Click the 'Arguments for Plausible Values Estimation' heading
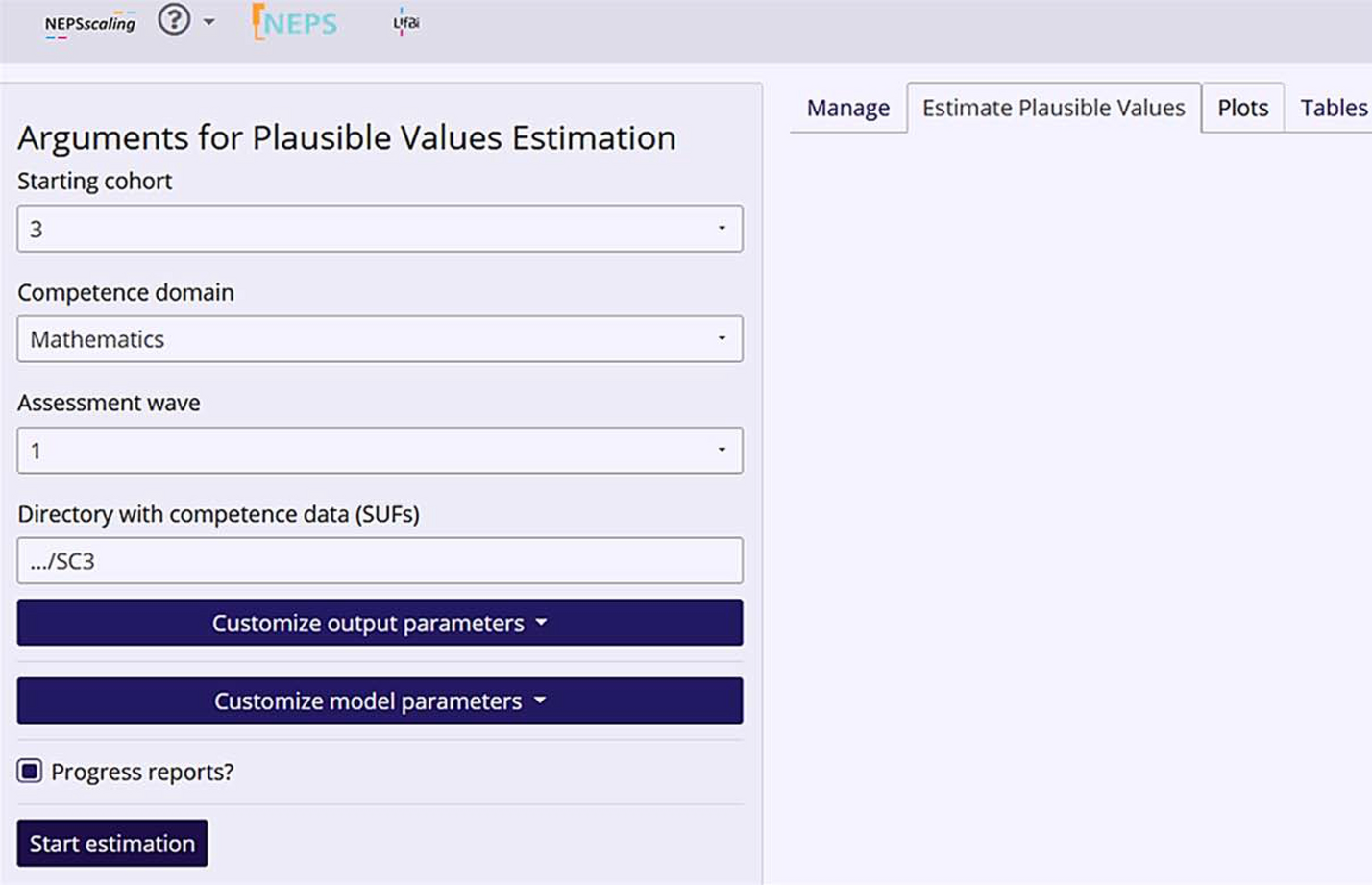The width and height of the screenshot is (1372, 885). coord(347,137)
